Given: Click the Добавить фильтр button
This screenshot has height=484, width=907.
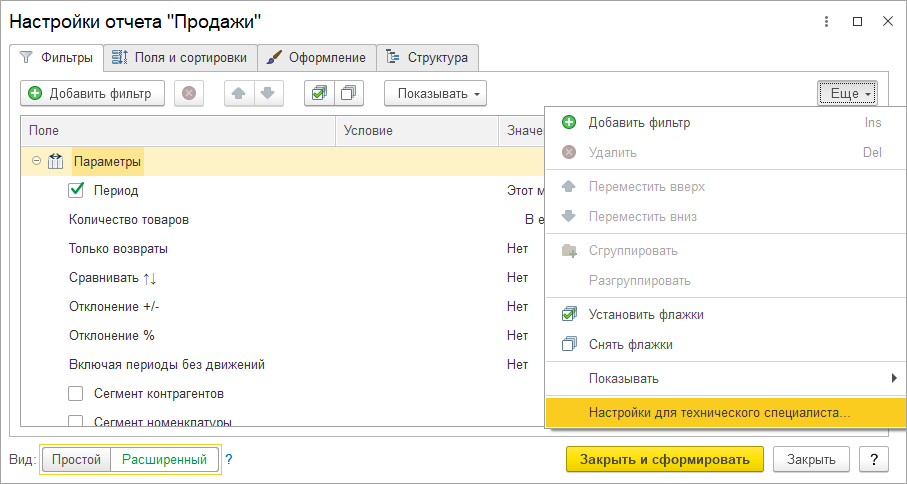Looking at the screenshot, I should pos(91,94).
